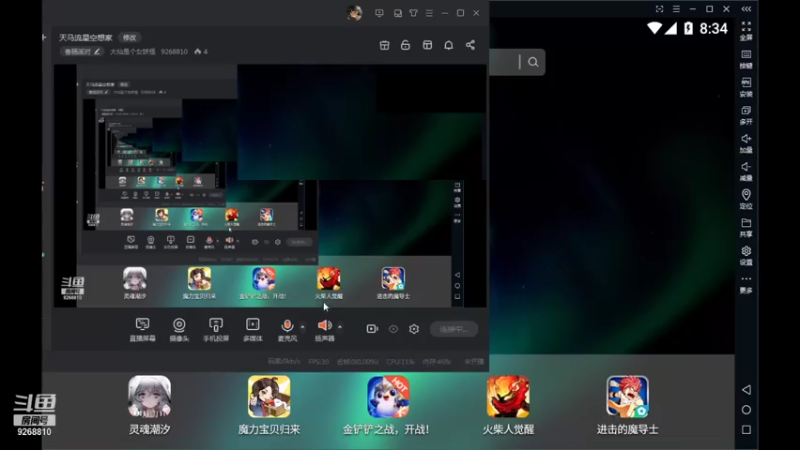The height and width of the screenshot is (450, 800).
Task: Click the emulator search magnifier
Action: pos(533,62)
